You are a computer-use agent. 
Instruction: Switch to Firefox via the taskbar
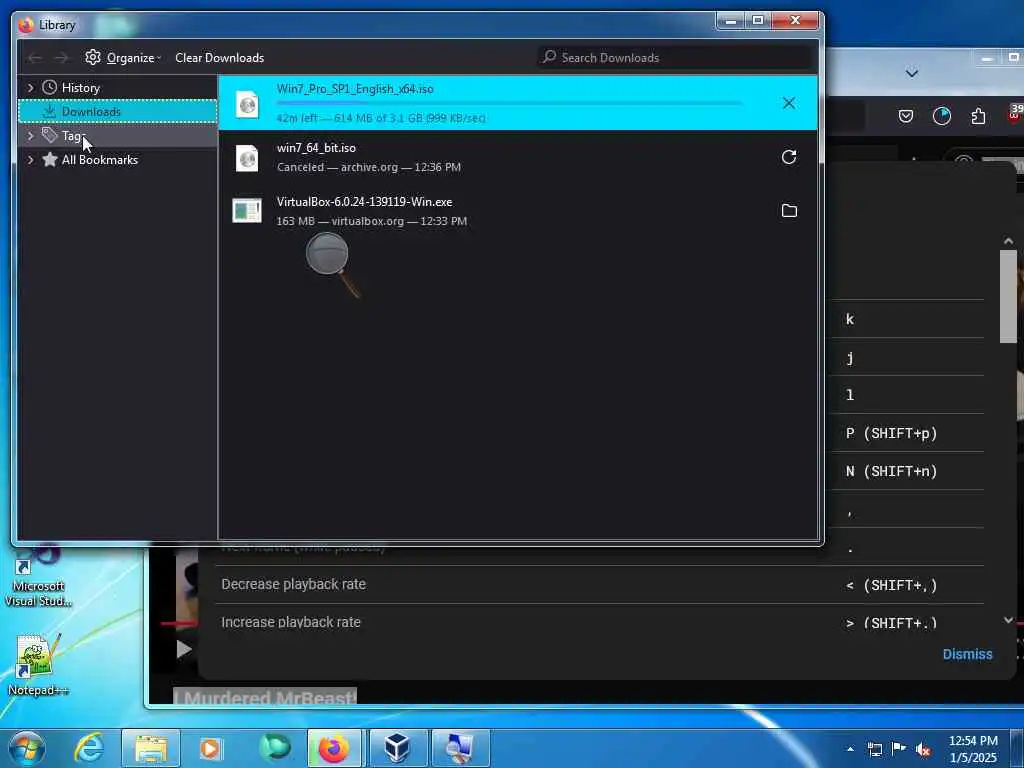click(x=334, y=748)
